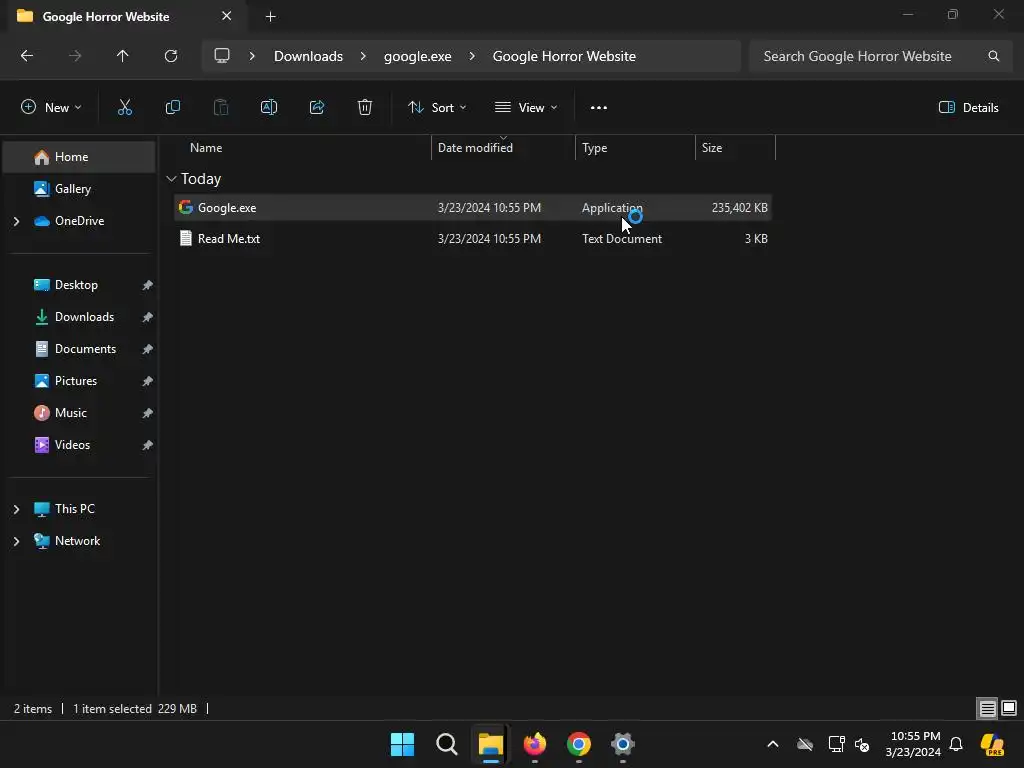Open the New dropdown menu
1024x768 pixels.
tap(51, 108)
